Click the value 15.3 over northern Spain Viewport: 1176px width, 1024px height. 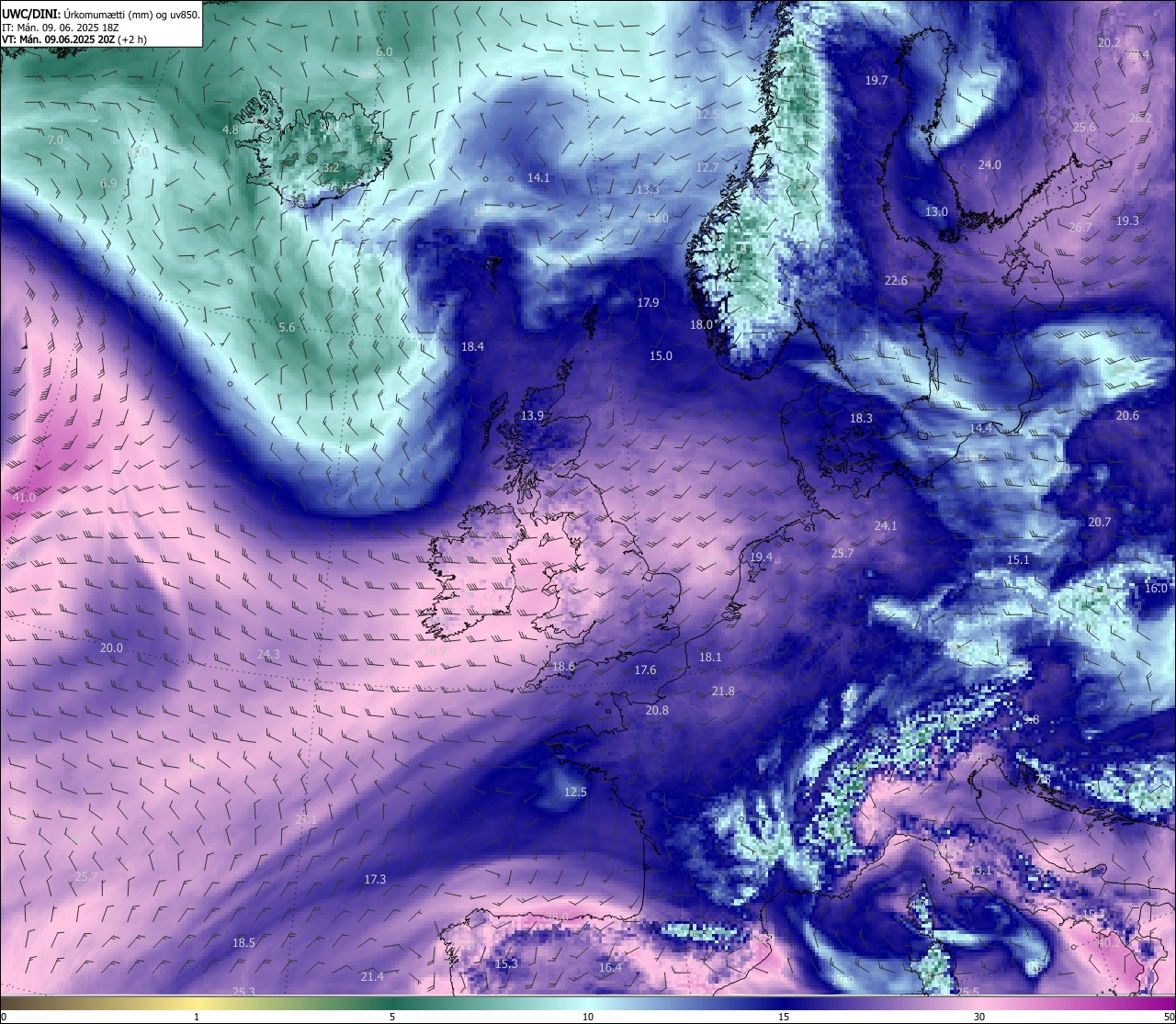coord(506,964)
